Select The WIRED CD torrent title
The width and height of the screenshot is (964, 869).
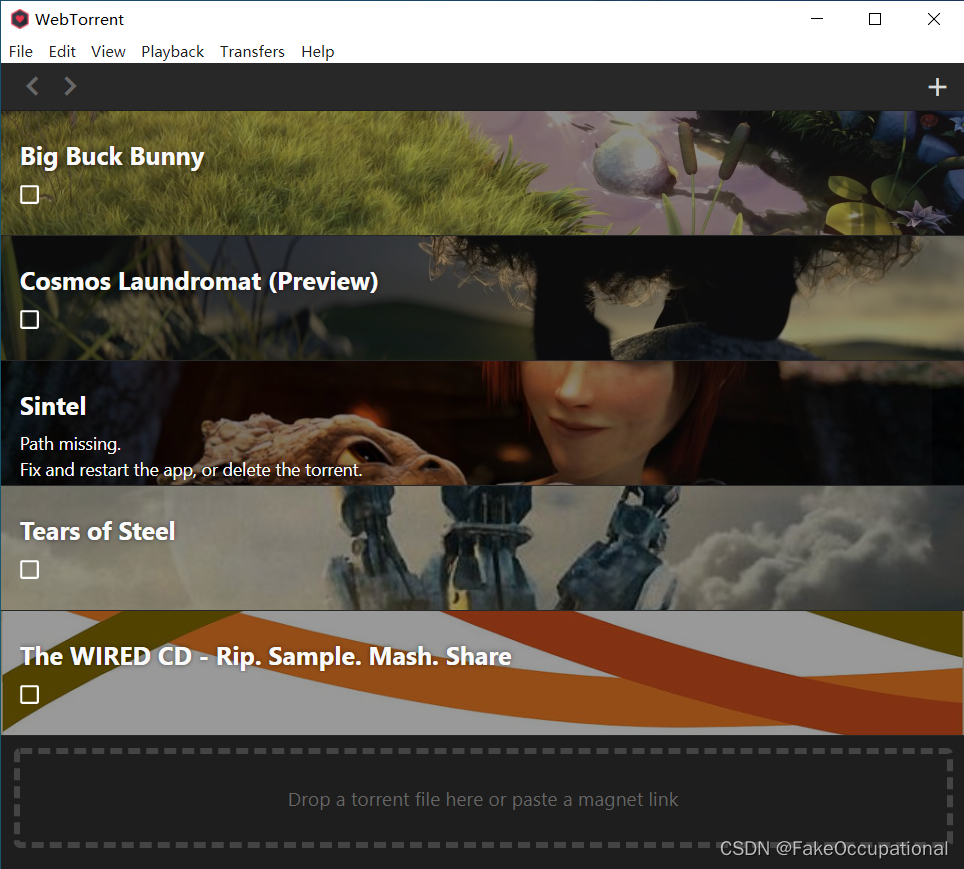tap(266, 657)
